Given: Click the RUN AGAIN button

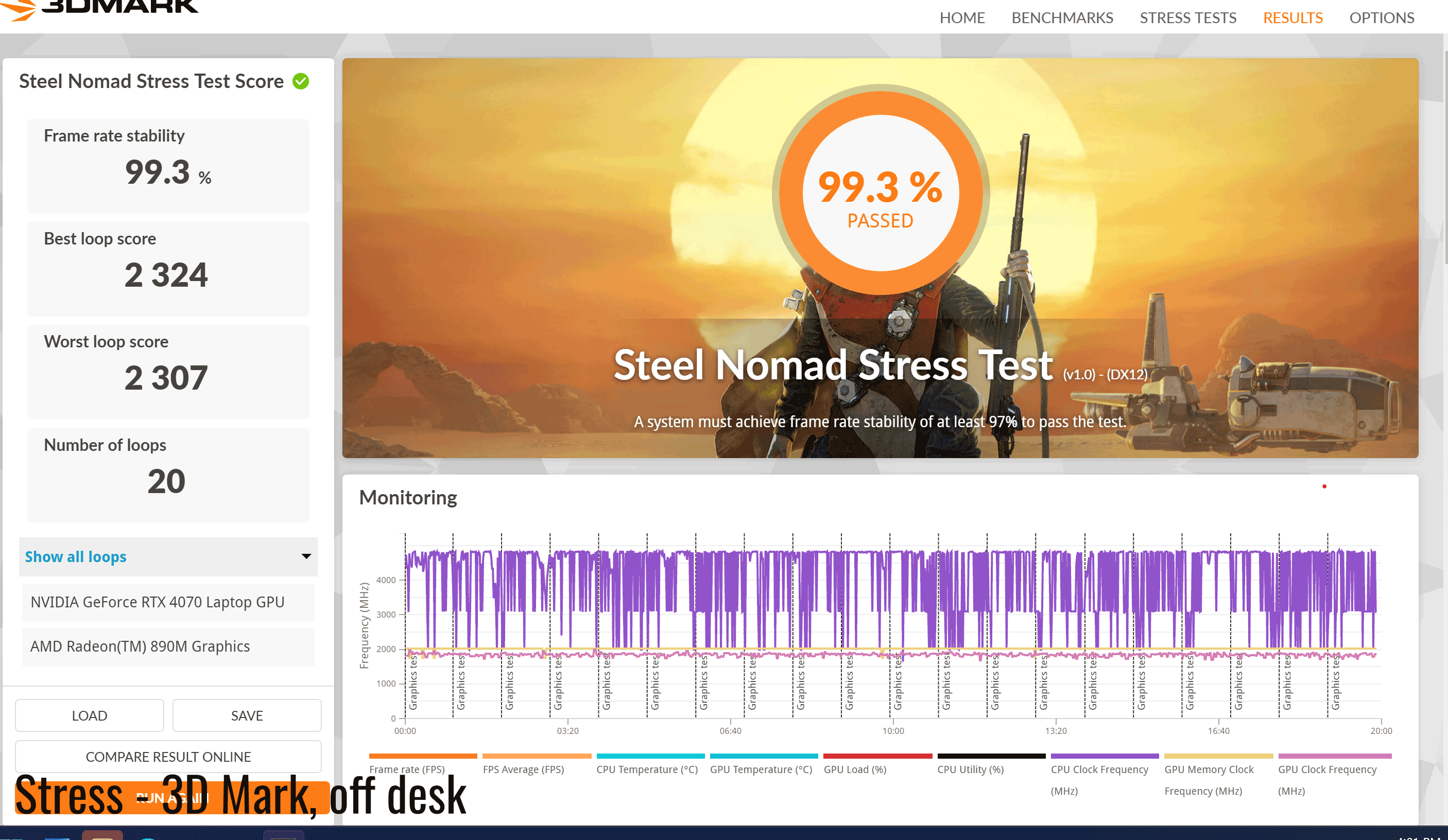Looking at the screenshot, I should [172, 798].
